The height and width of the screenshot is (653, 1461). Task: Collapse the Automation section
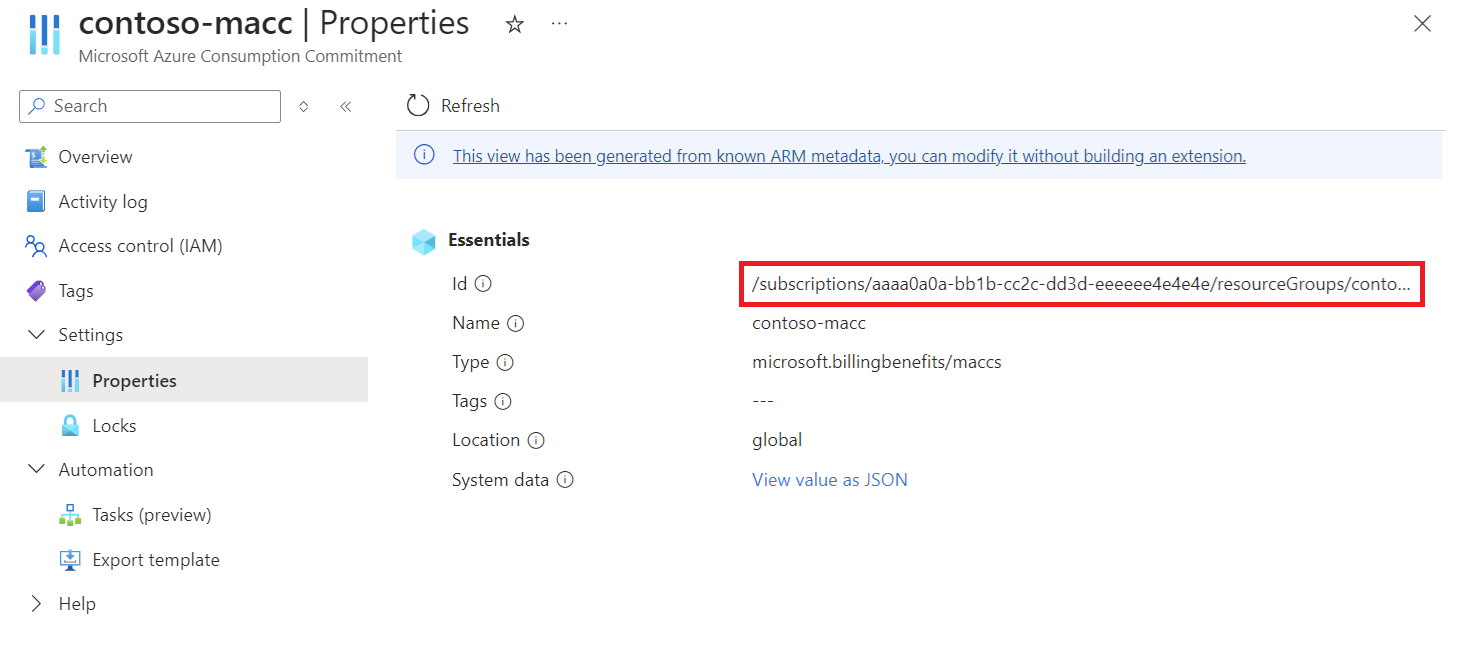pyautogui.click(x=37, y=470)
